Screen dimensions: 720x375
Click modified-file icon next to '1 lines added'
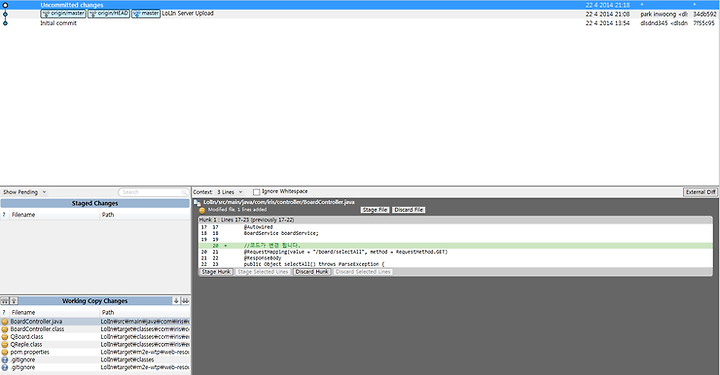coord(202,210)
